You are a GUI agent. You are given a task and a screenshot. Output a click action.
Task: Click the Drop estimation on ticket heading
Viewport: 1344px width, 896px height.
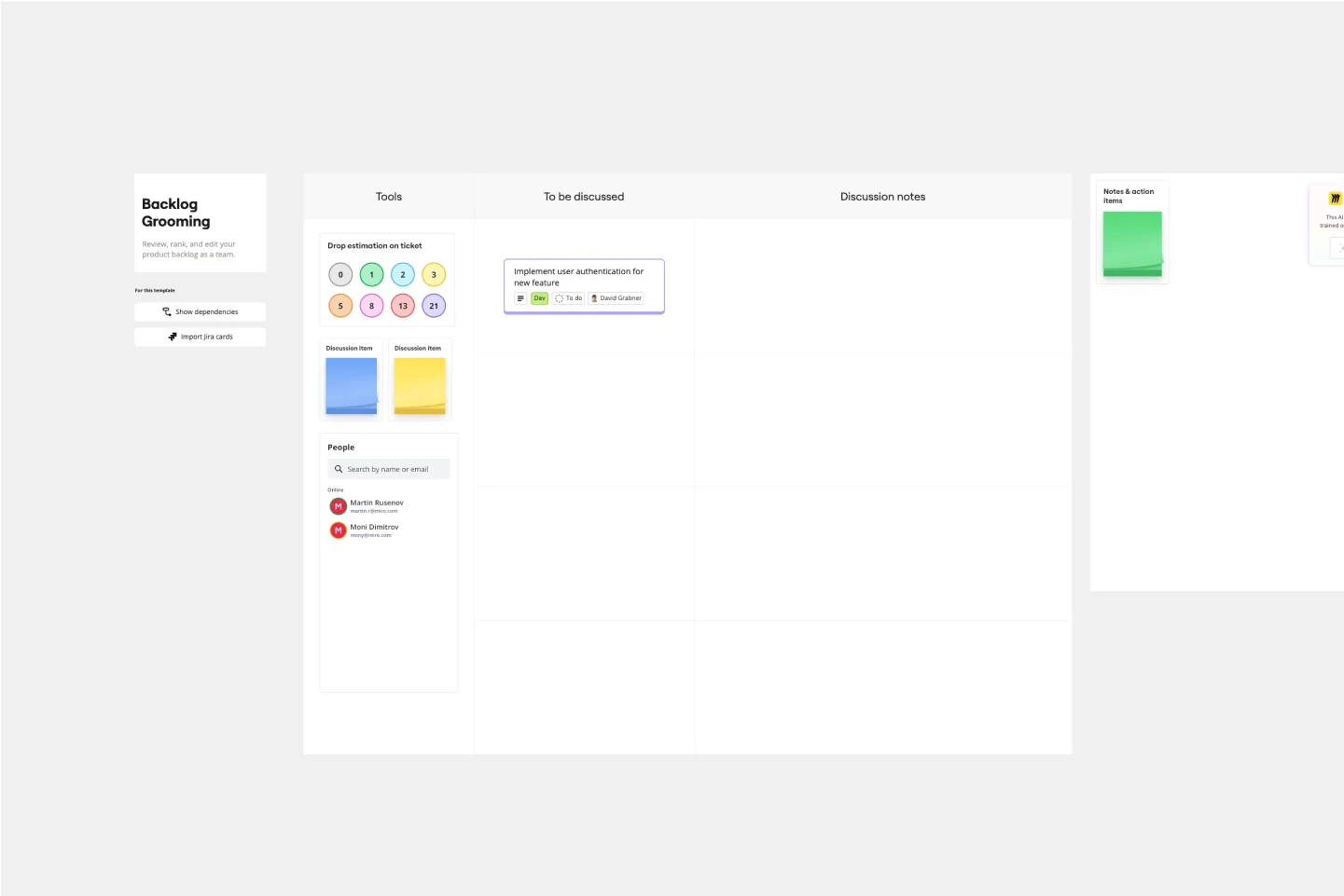point(374,246)
